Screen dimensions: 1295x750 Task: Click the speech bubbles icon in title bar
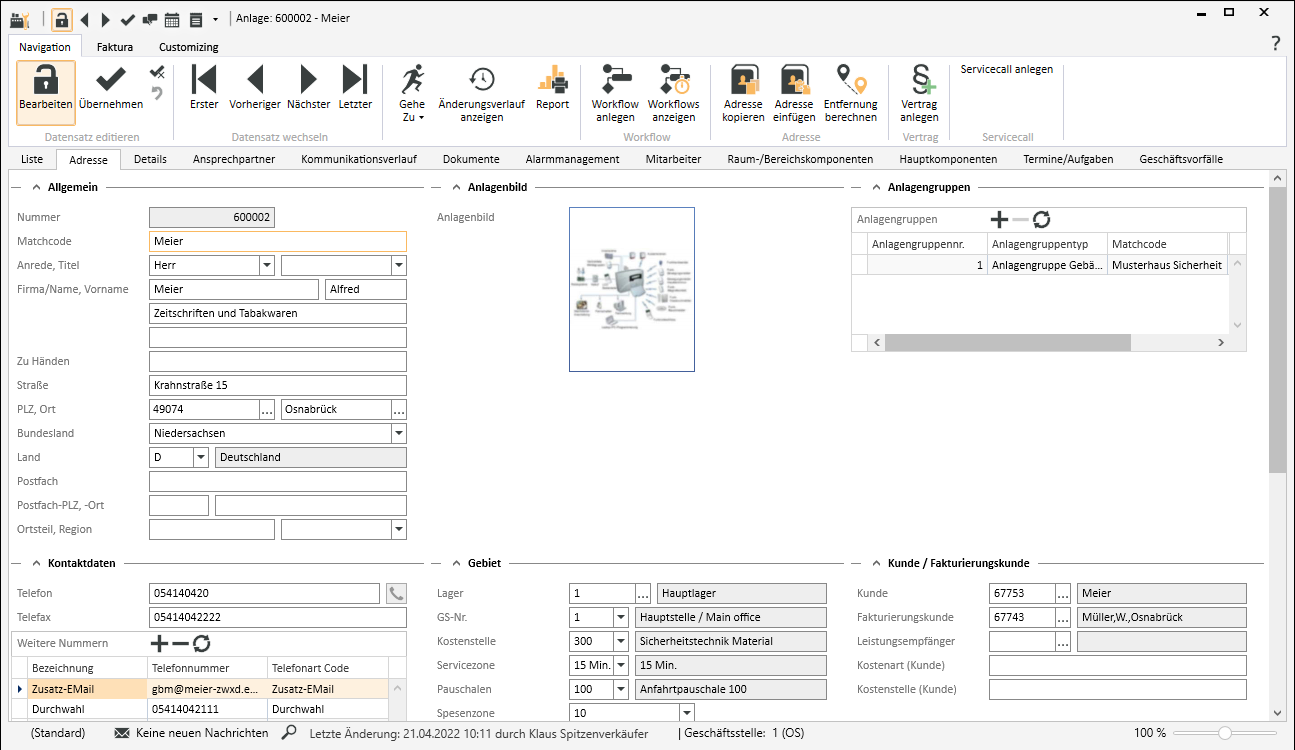pos(149,19)
